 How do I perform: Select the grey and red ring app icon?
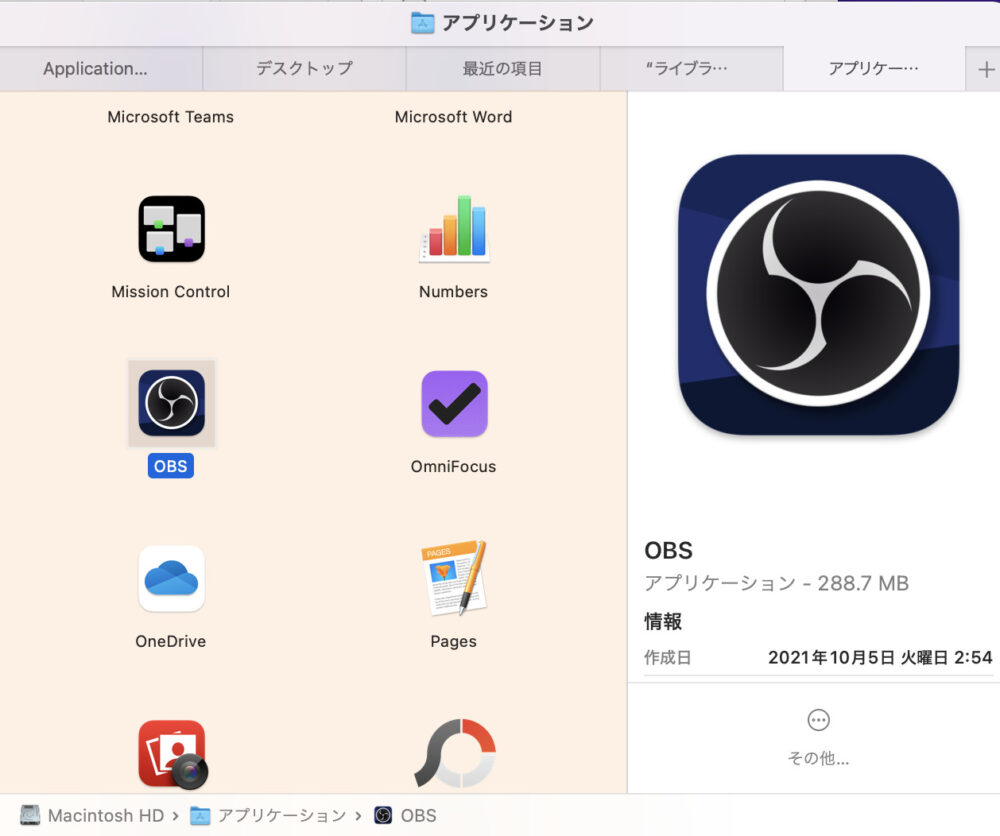pyautogui.click(x=455, y=753)
